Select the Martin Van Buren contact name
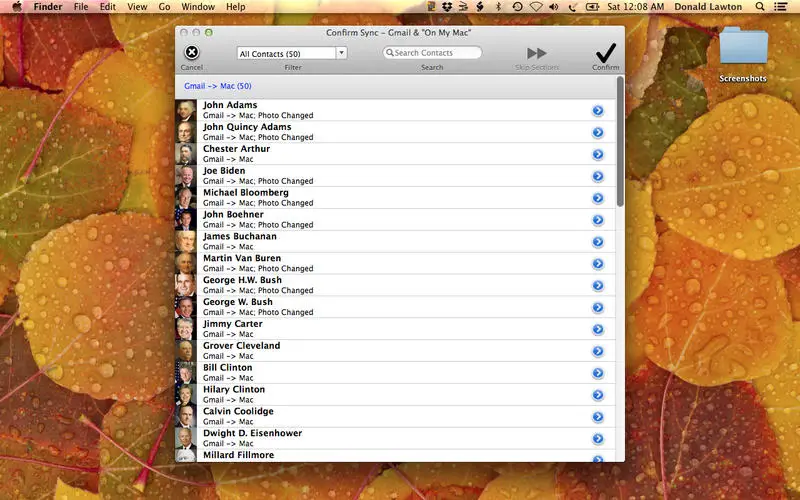 click(x=242, y=259)
